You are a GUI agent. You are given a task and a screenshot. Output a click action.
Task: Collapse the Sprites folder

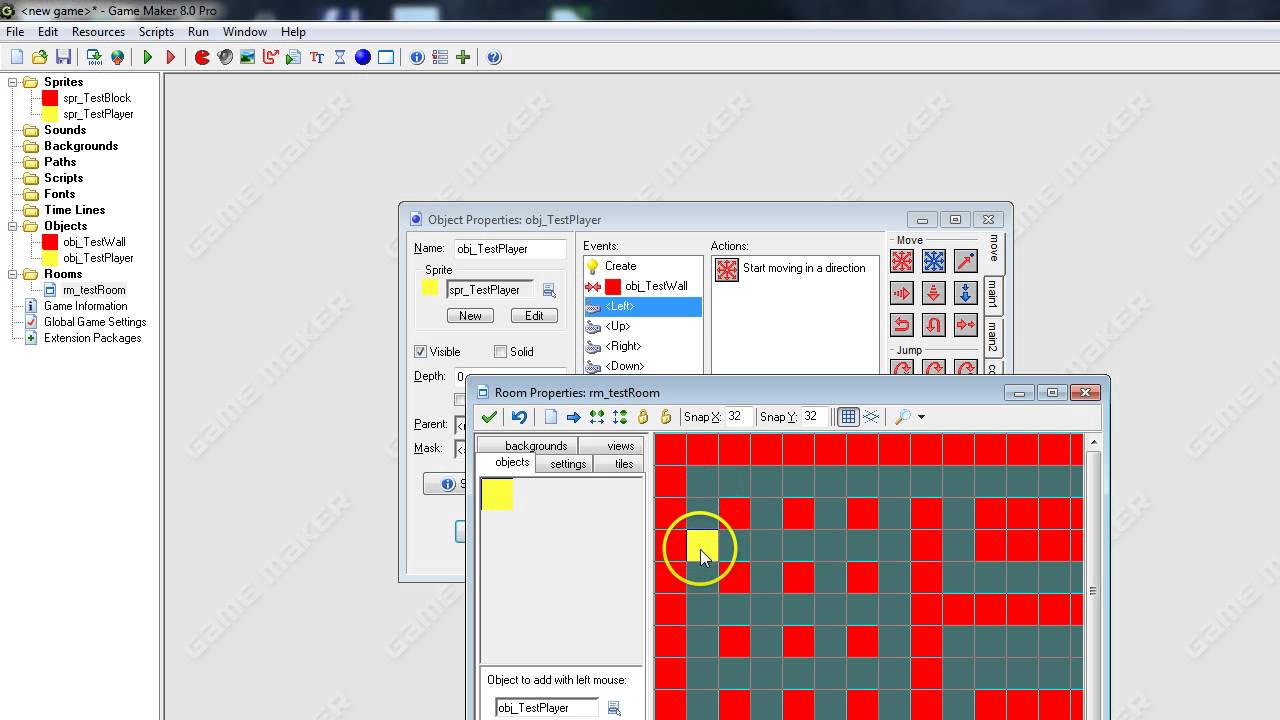(x=14, y=82)
